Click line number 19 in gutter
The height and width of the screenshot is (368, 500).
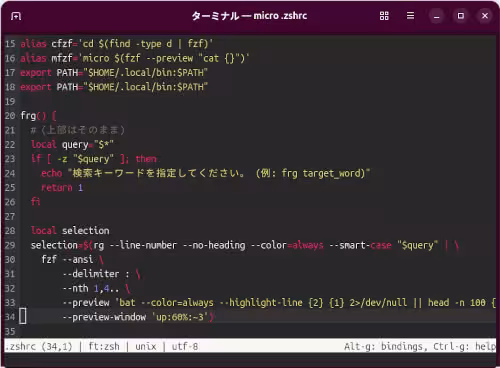pyautogui.click(x=10, y=101)
